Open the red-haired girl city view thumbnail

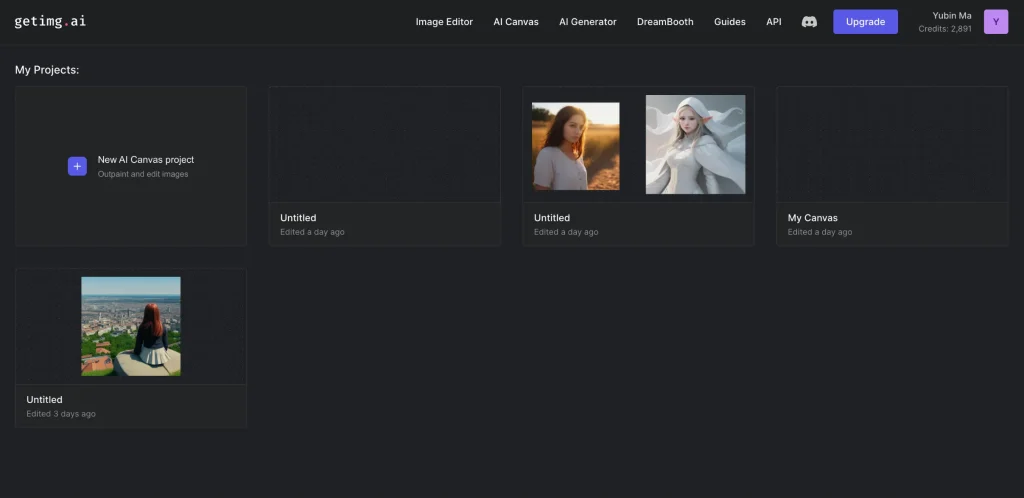[131, 326]
